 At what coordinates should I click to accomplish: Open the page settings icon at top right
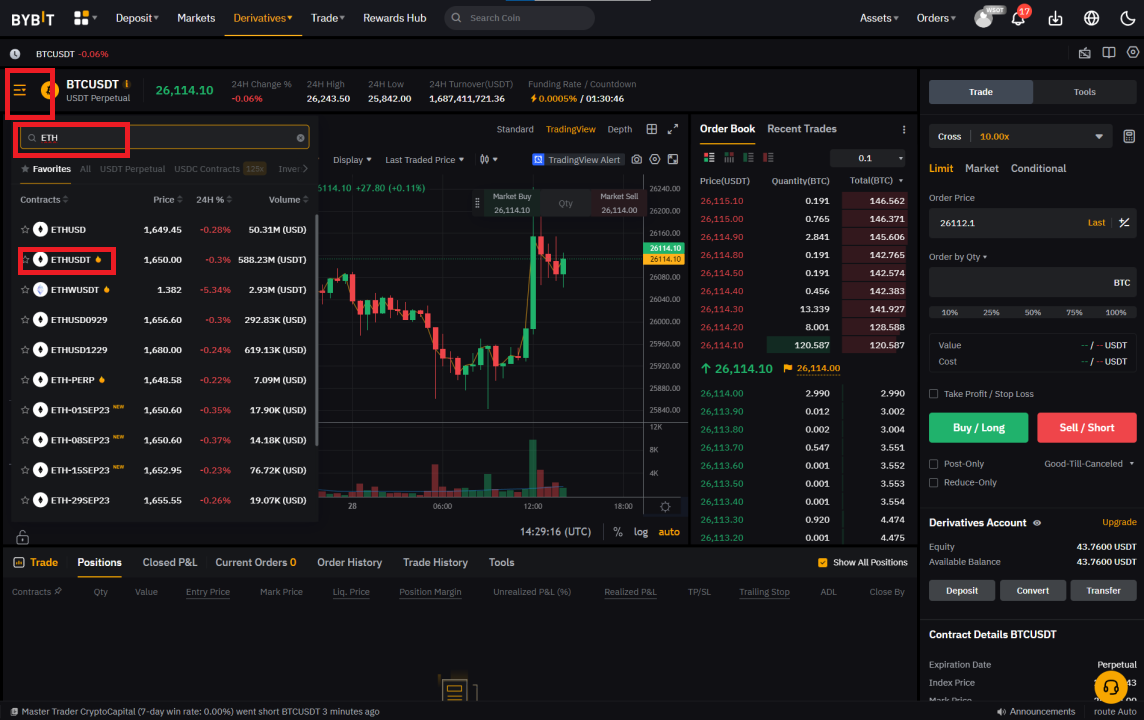pos(1132,53)
